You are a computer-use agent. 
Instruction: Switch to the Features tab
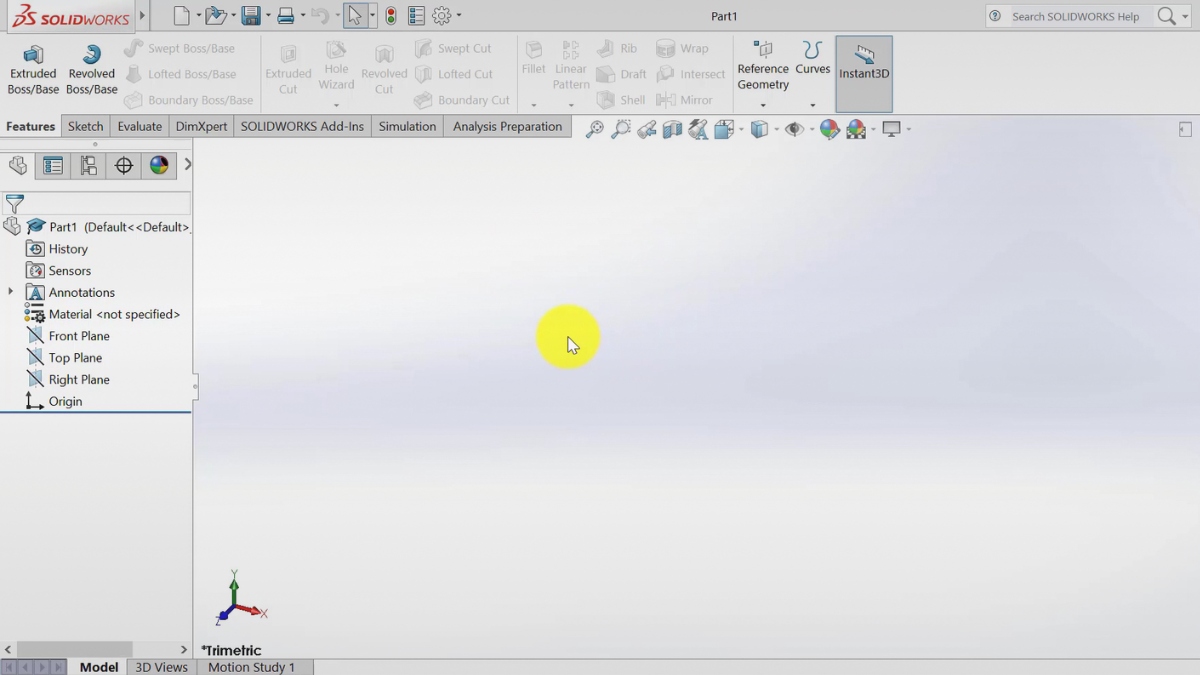pos(30,127)
